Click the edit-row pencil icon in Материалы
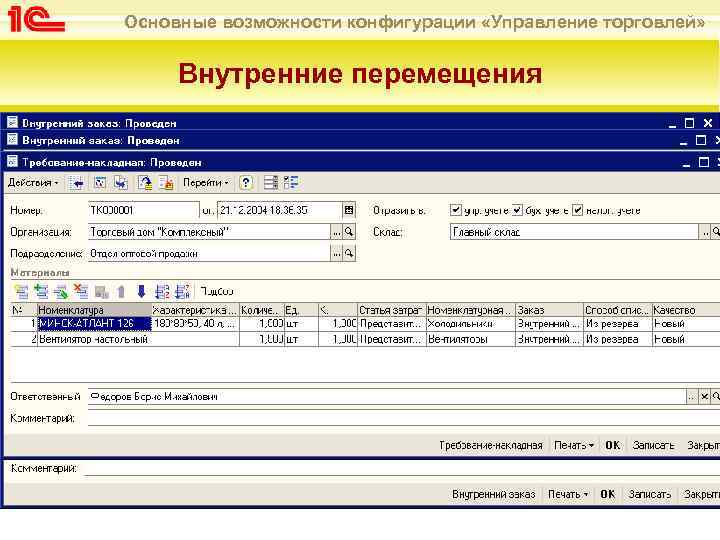 [61, 292]
